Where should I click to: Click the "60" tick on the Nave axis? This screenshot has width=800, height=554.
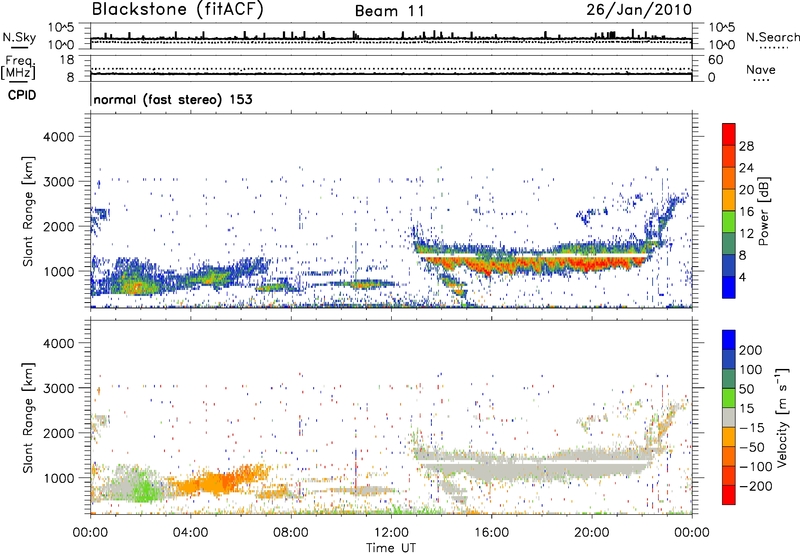[716, 60]
